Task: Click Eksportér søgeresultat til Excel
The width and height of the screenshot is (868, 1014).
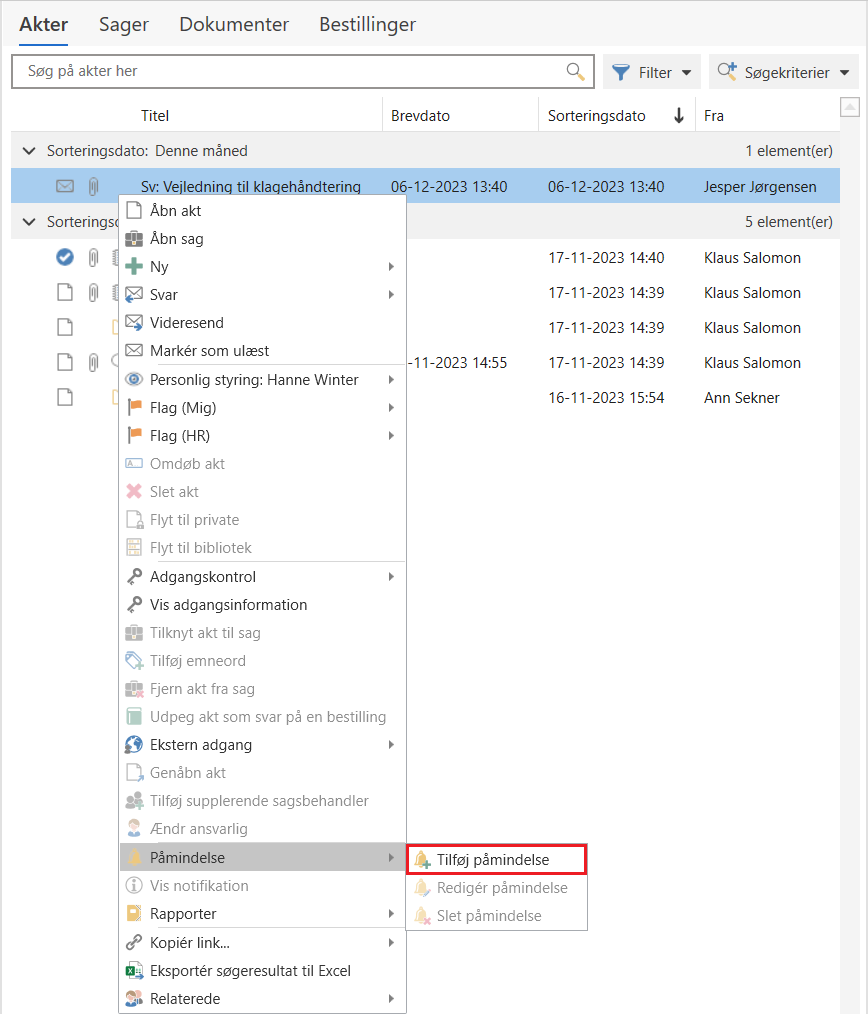Action: coord(250,970)
